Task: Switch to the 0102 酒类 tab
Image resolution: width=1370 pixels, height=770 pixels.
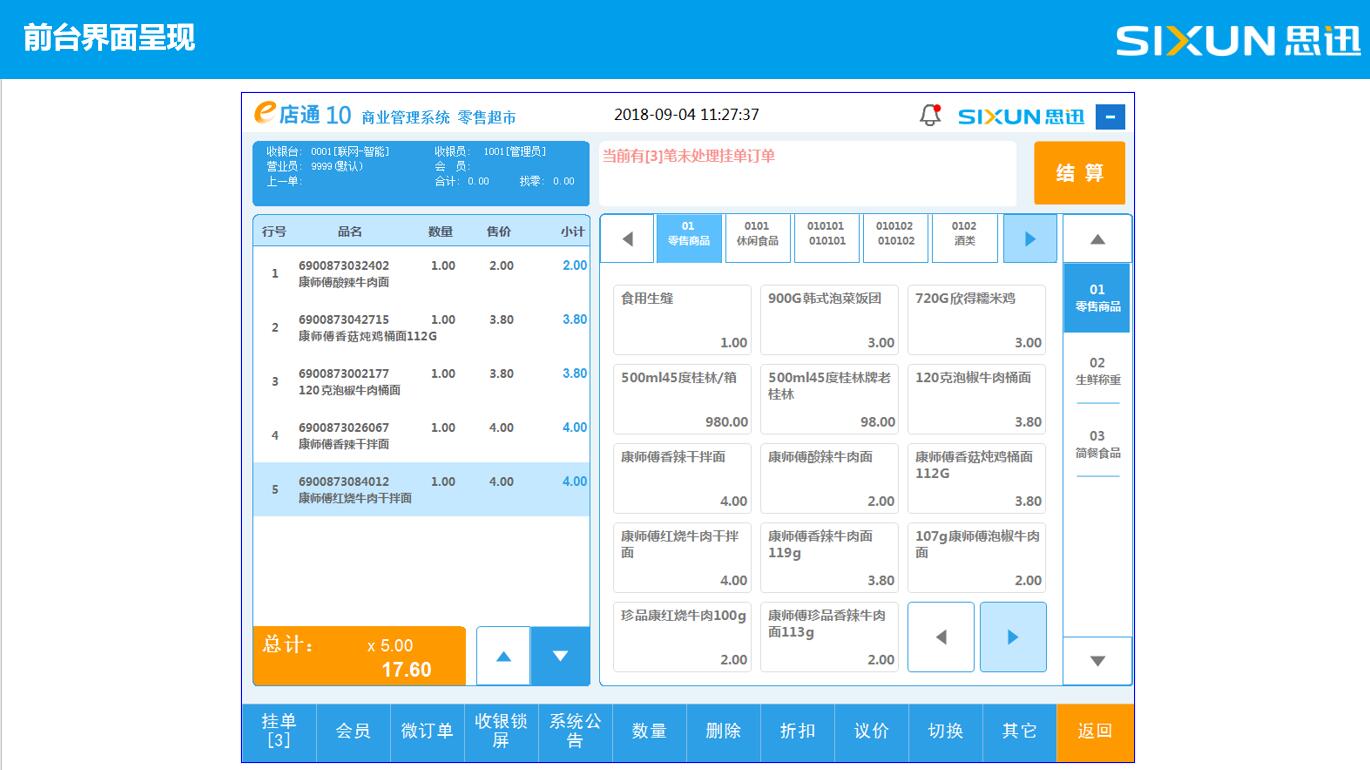Action: (x=964, y=234)
